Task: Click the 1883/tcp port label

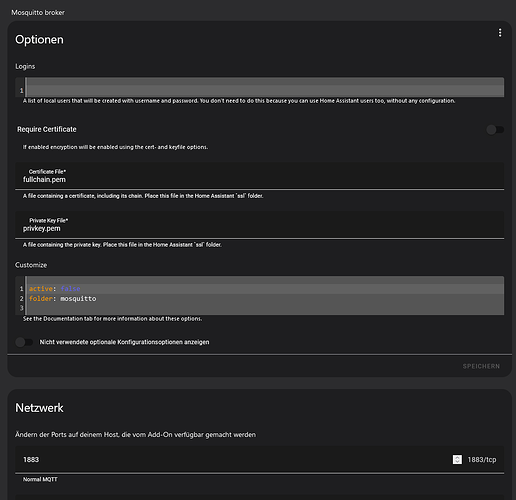Action: coord(482,460)
